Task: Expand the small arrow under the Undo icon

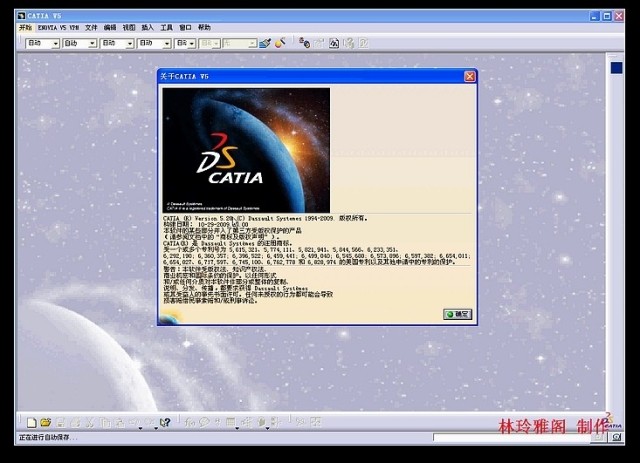Action: click(140, 428)
